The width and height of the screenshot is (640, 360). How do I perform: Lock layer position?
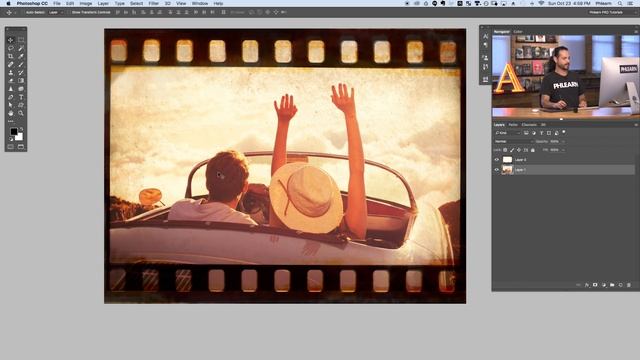click(x=519, y=150)
